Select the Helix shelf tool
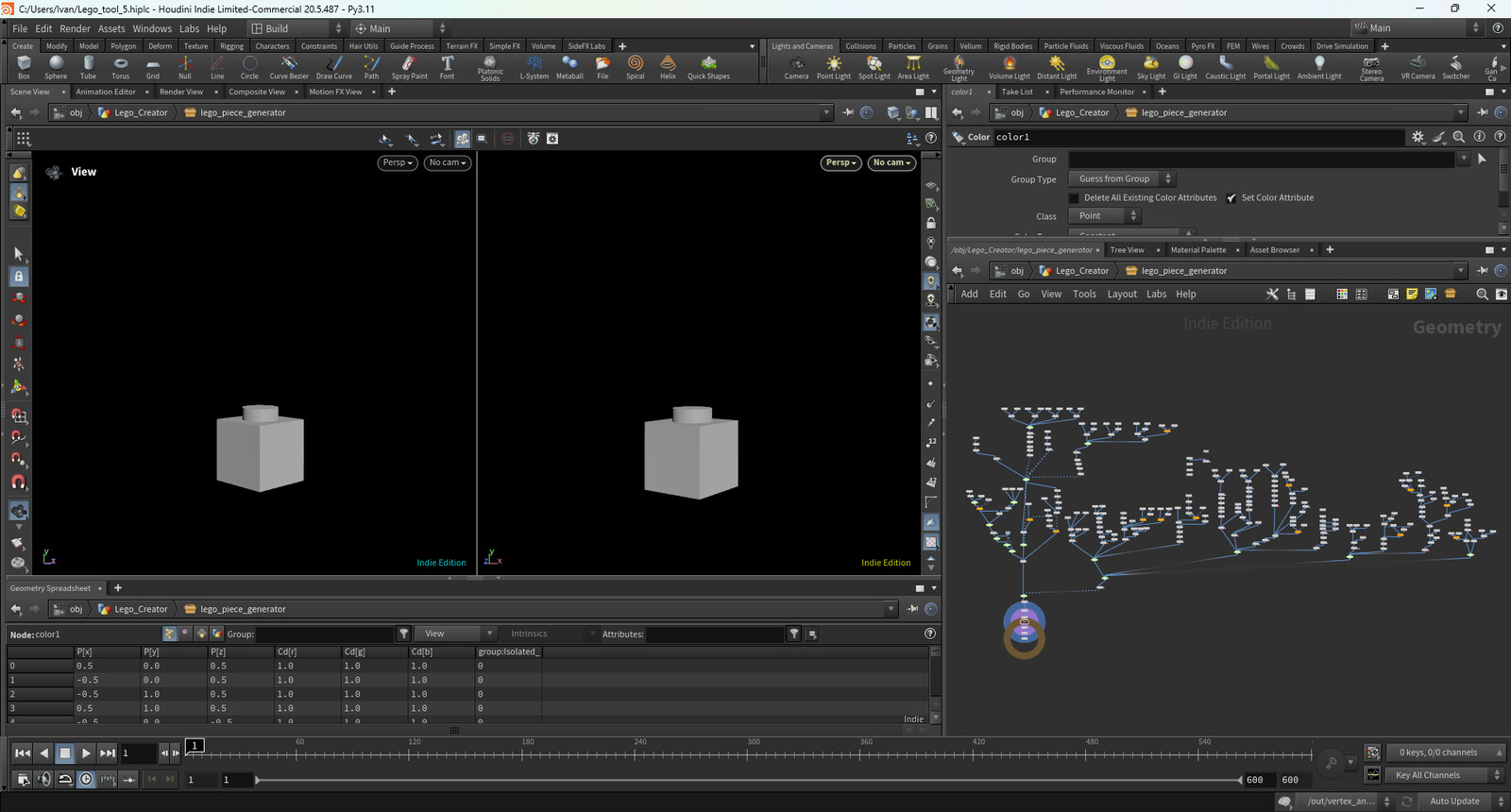 [x=668, y=67]
